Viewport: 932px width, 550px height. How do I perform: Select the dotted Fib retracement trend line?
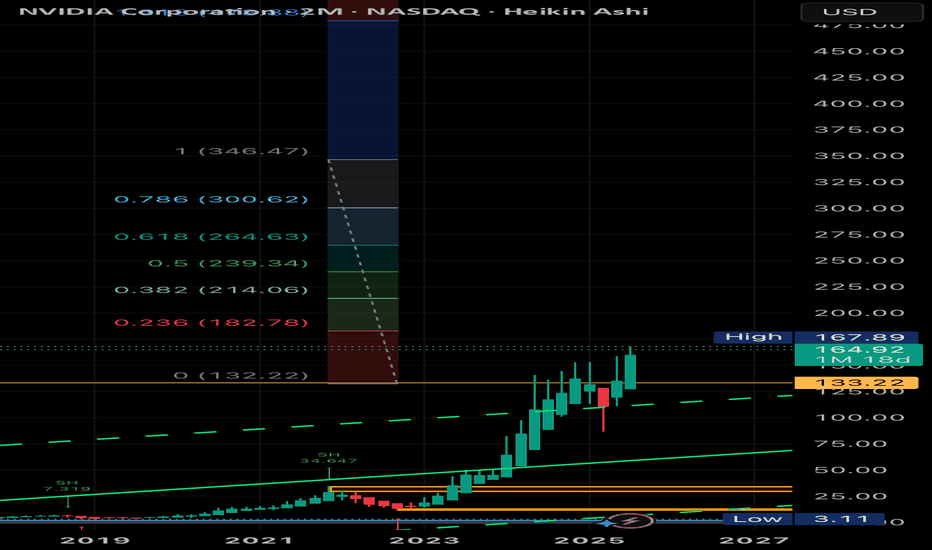(x=363, y=272)
